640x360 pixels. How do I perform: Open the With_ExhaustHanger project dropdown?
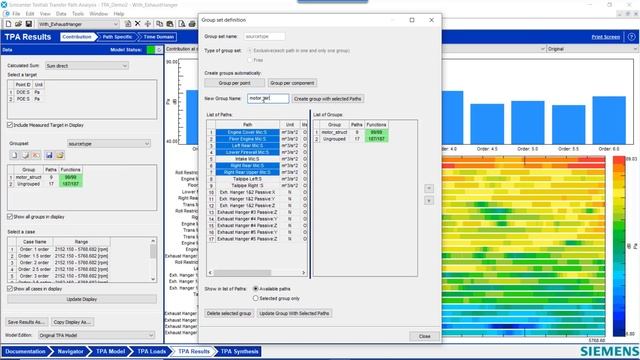(x=78, y=24)
